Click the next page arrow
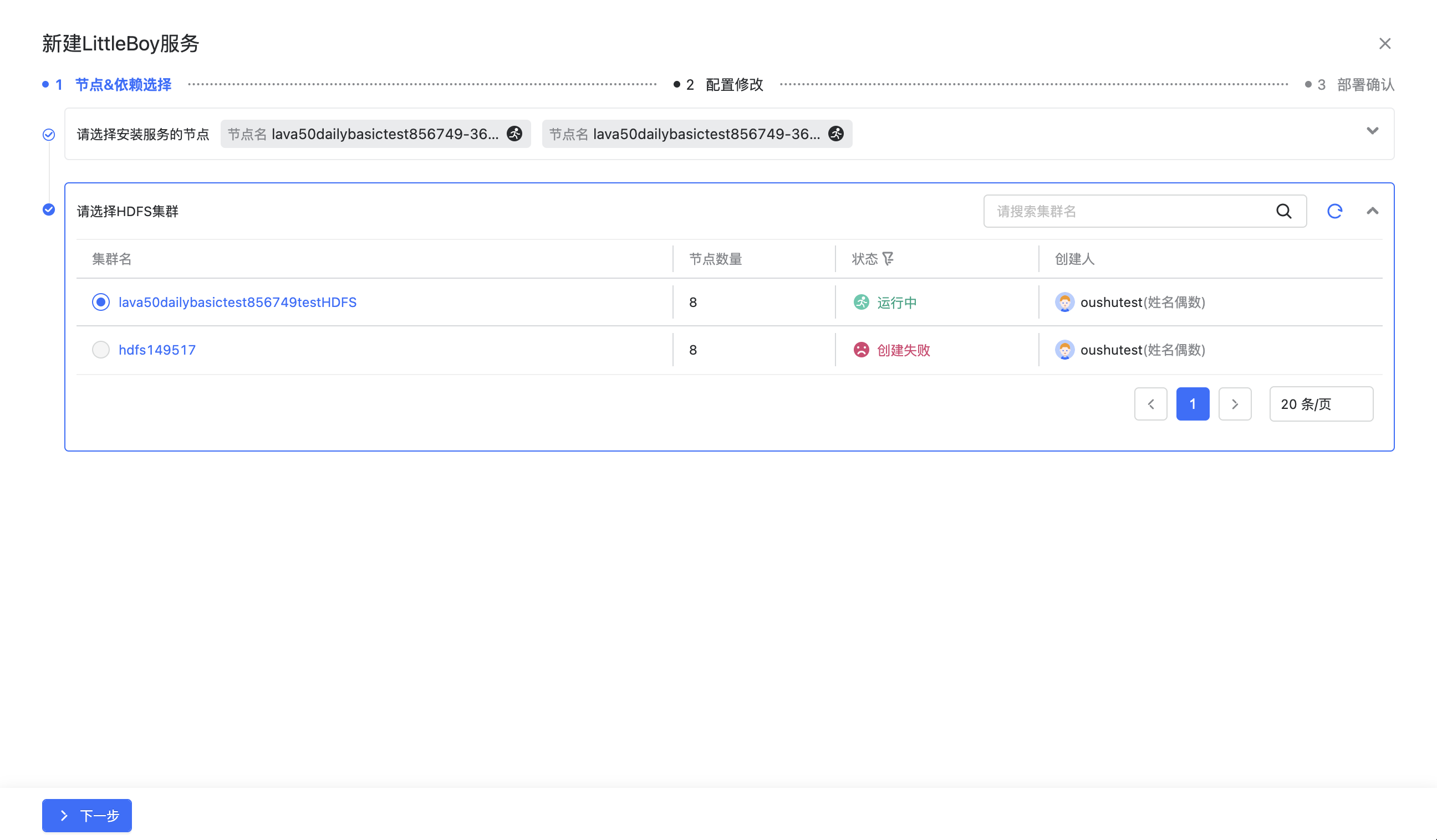Viewport: 1437px width, 840px height. pyautogui.click(x=1235, y=404)
